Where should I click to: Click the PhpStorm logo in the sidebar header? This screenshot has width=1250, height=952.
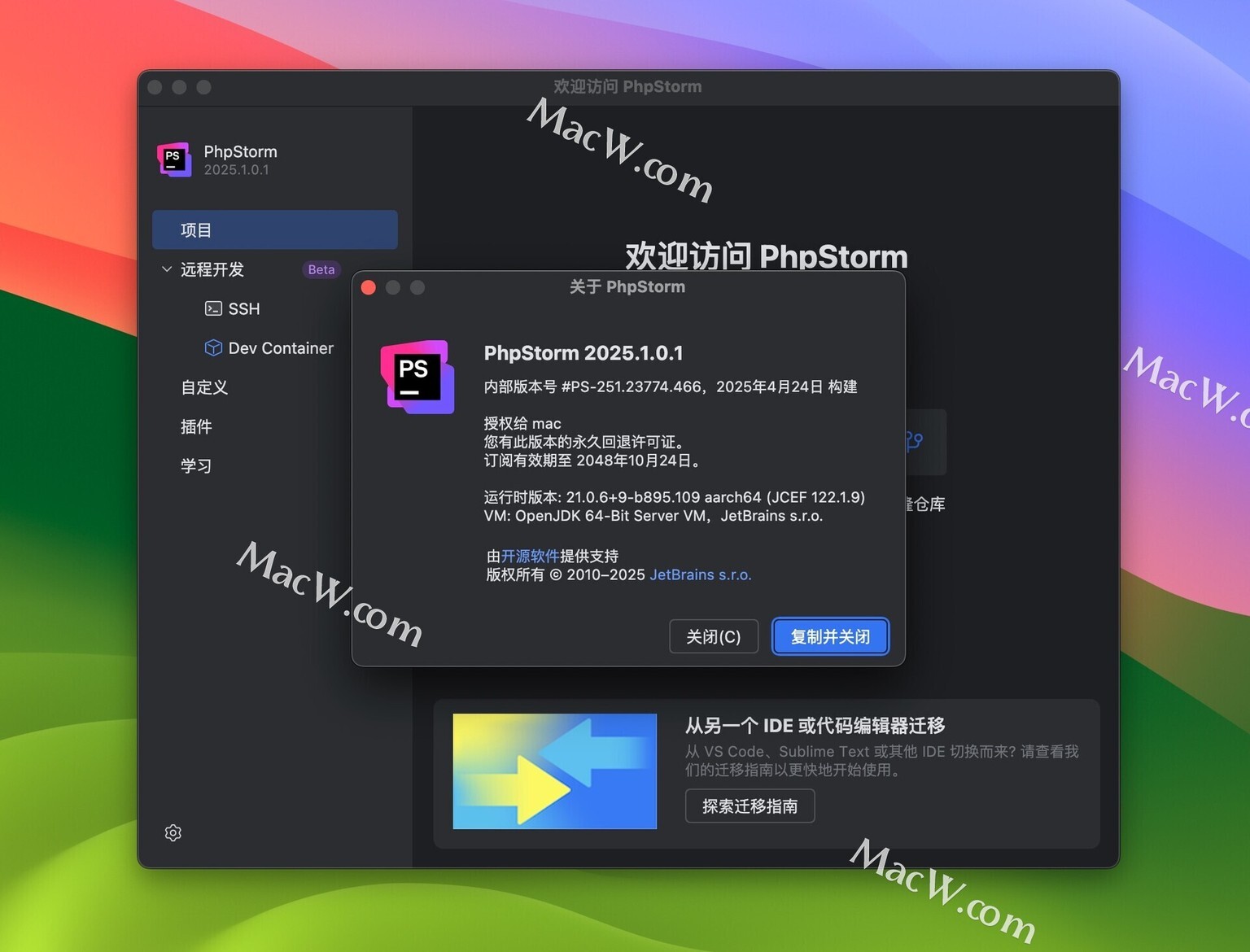174,159
